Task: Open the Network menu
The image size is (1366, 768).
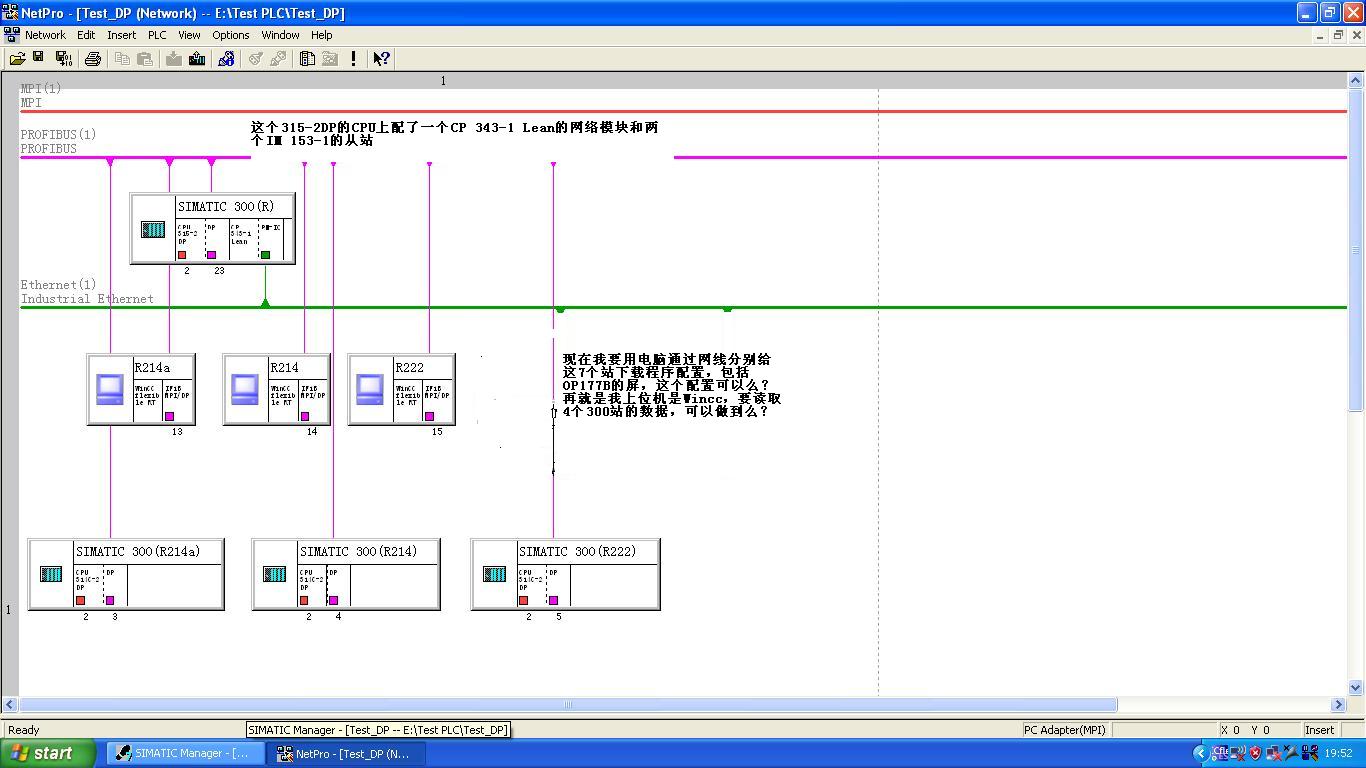Action: (x=45, y=35)
